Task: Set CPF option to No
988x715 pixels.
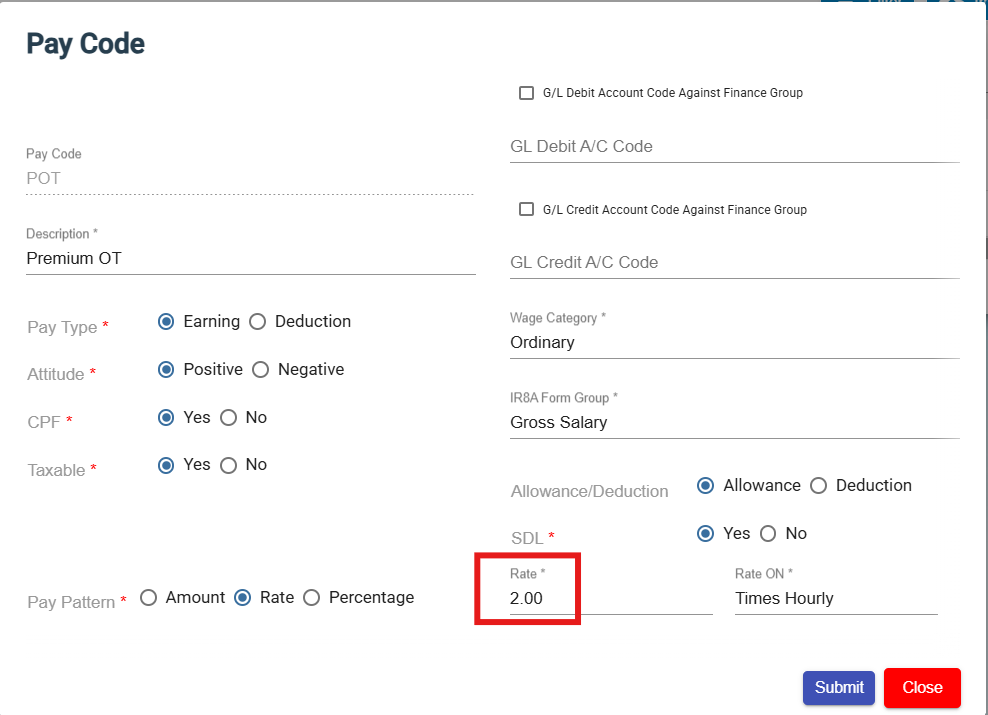Action: click(x=228, y=418)
